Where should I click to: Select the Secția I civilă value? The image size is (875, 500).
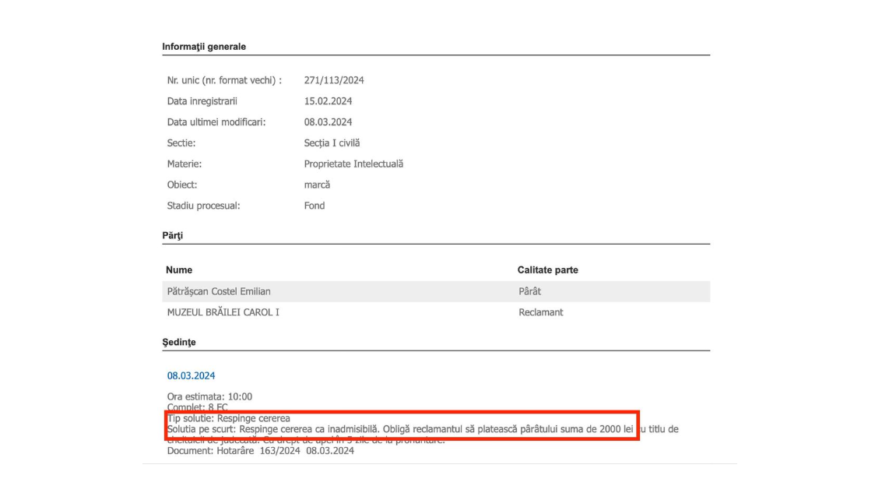tap(332, 143)
